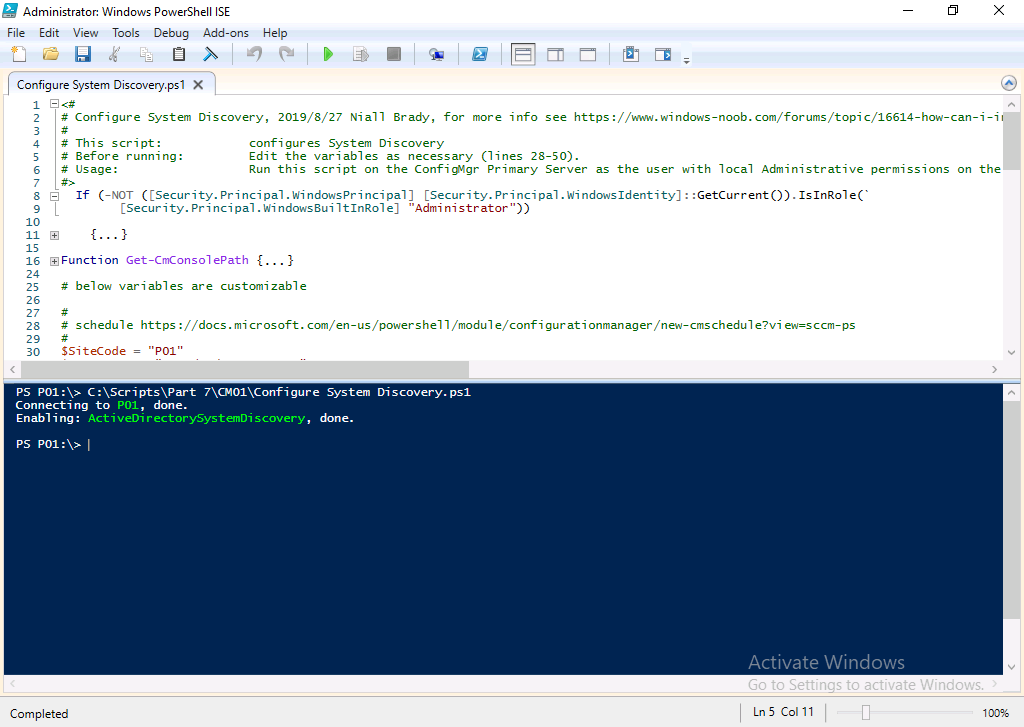Expand the Get-CmConsolePath function at line 16
This screenshot has height=727, width=1024.
pos(55,261)
